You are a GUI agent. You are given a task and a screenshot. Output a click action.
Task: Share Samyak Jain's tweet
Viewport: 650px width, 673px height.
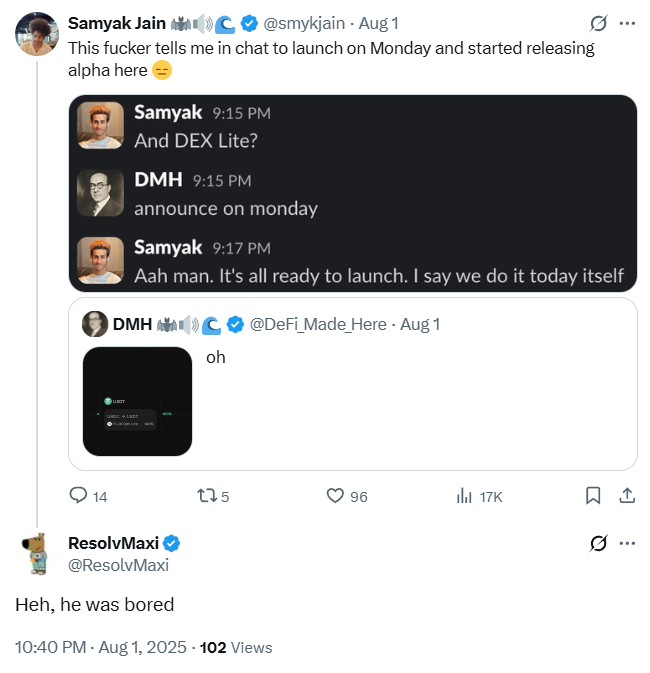(627, 495)
